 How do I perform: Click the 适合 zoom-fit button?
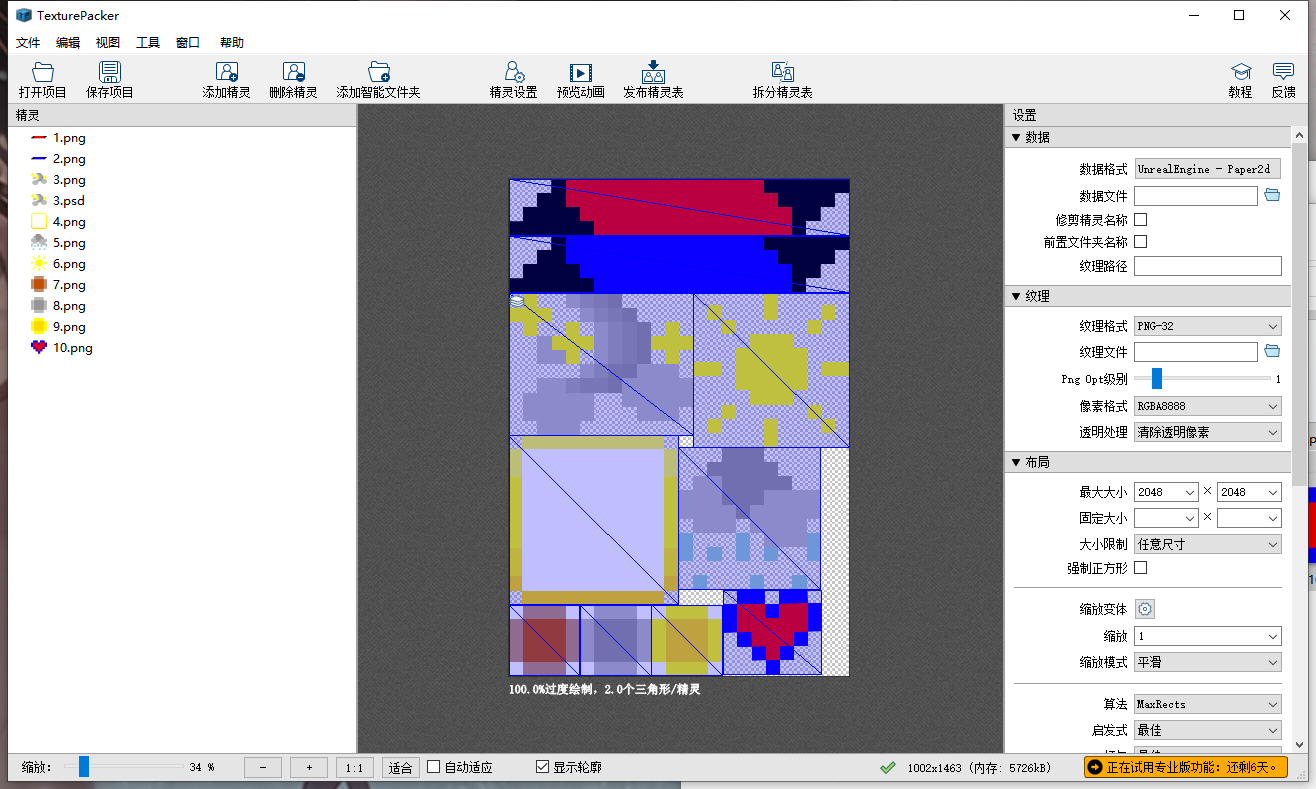400,767
